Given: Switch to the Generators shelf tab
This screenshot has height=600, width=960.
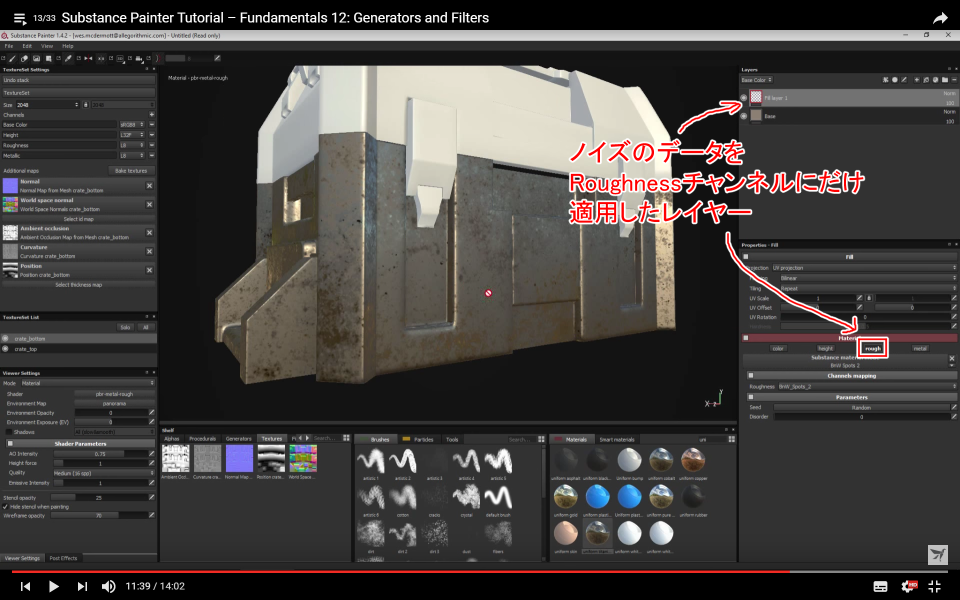Looking at the screenshot, I should 238,438.
